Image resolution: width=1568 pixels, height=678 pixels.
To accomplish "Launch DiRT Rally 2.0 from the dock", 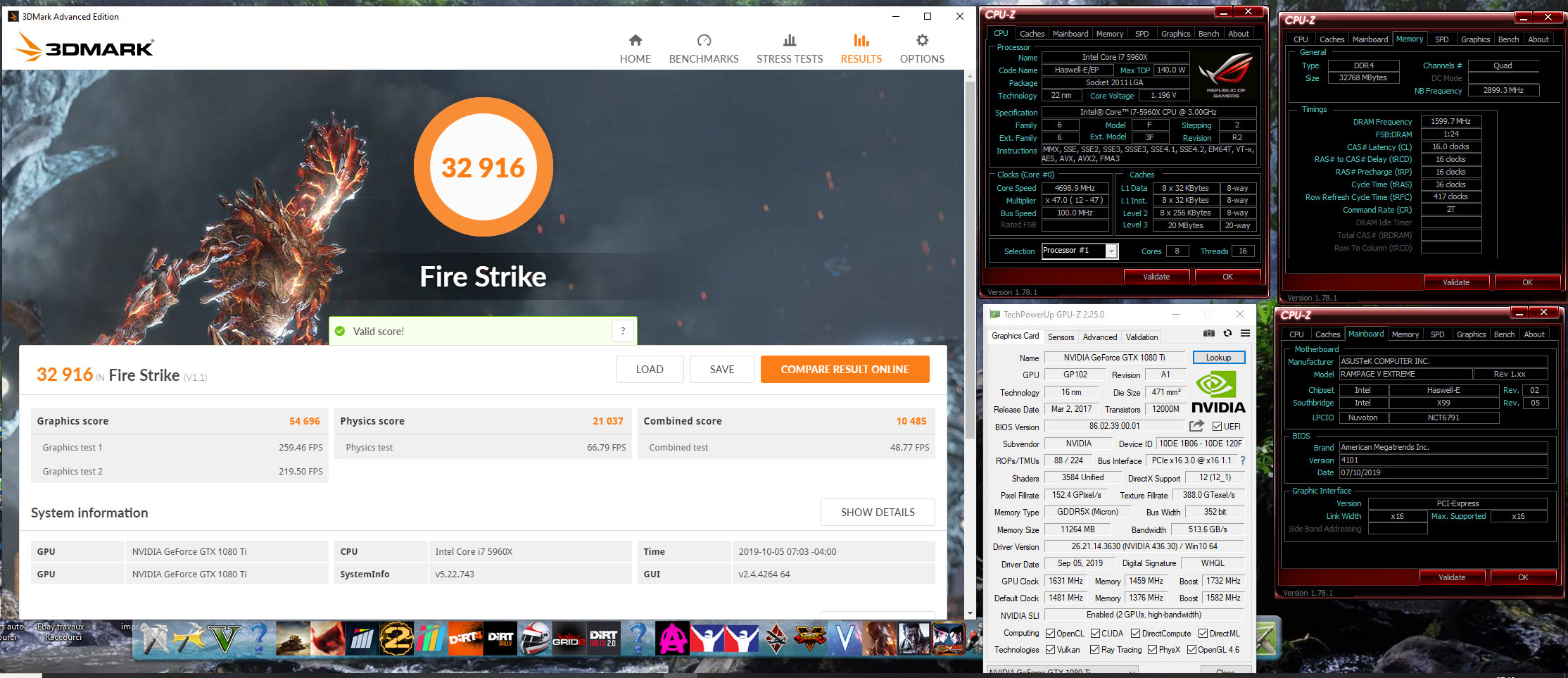I will click(603, 638).
